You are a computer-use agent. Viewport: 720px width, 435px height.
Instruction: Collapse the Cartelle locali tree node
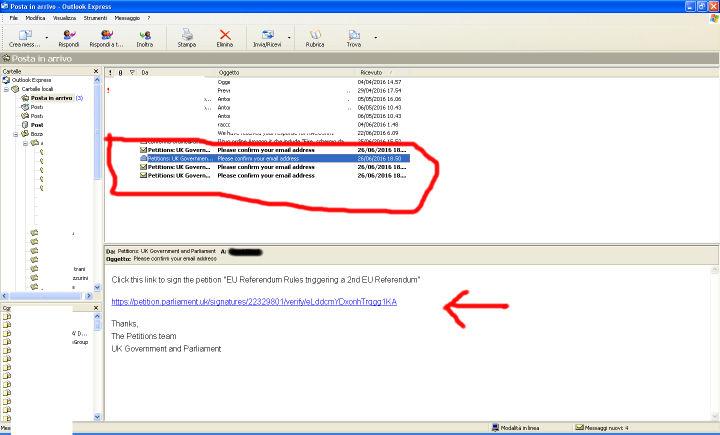pos(6,89)
